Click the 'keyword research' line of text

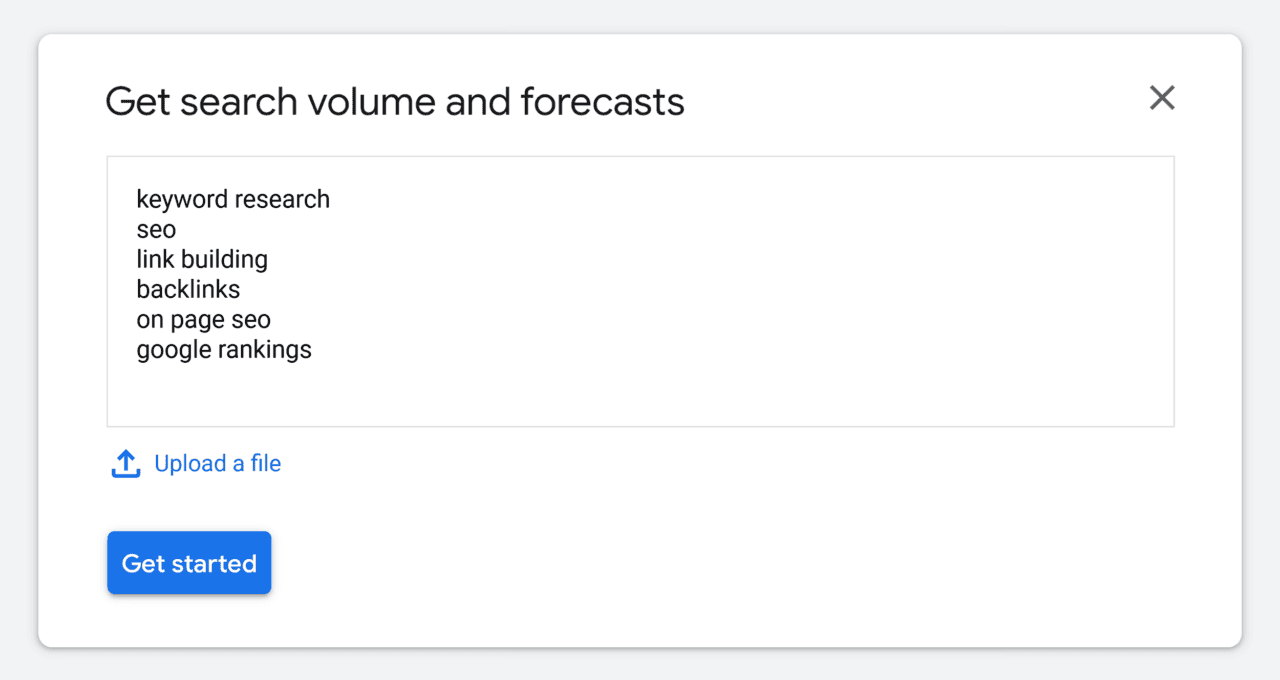click(233, 199)
